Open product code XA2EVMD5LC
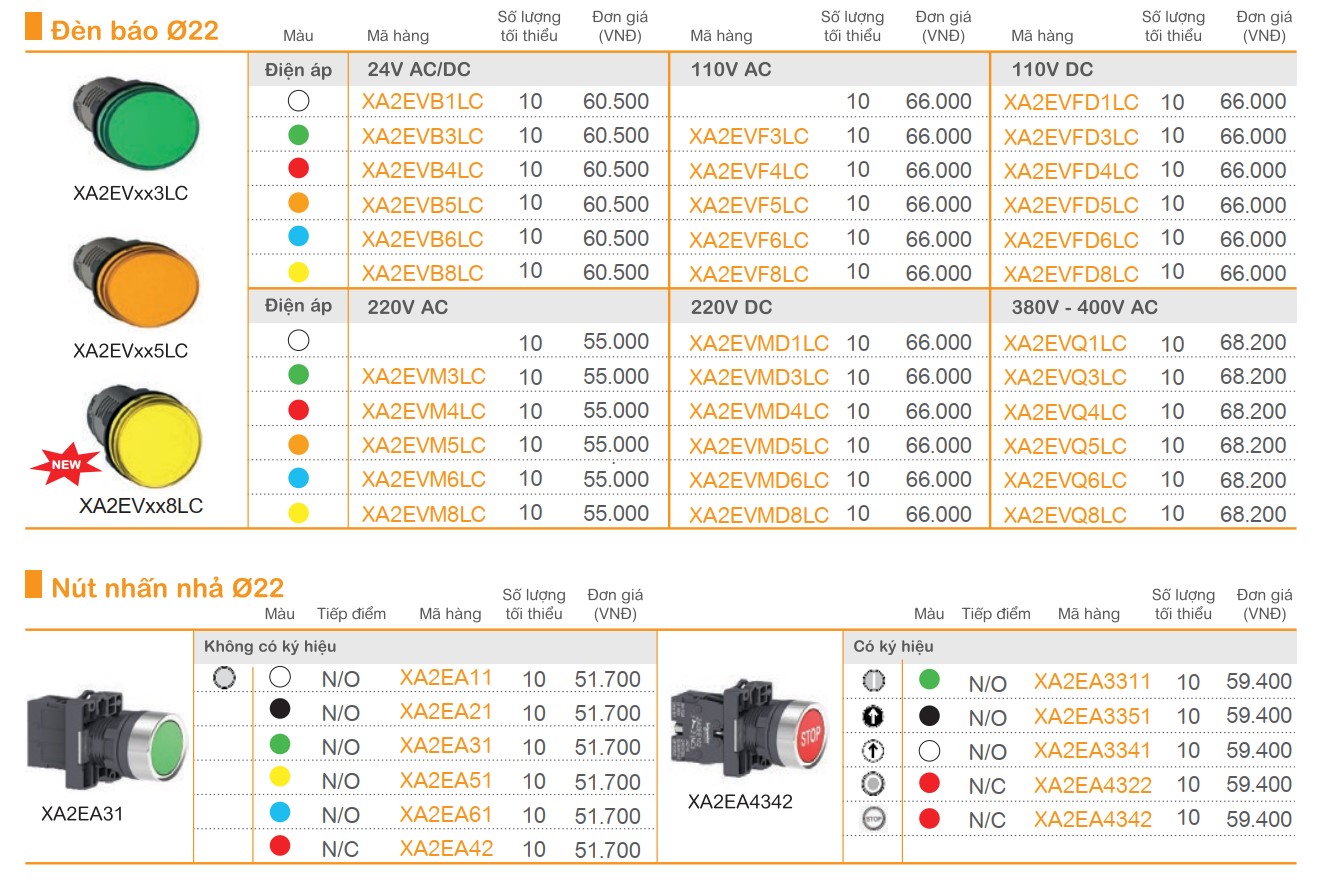Screen dimensions: 1321x885 pos(759,446)
